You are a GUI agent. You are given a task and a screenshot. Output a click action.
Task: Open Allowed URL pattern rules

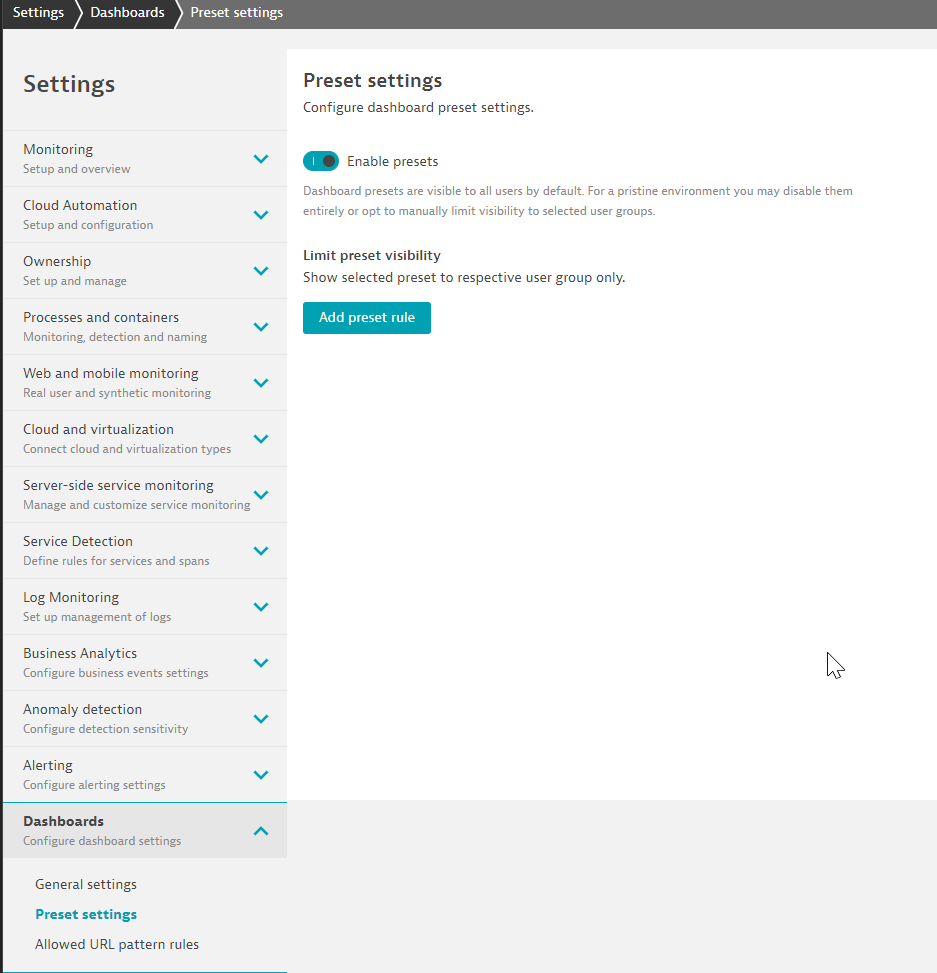point(117,944)
